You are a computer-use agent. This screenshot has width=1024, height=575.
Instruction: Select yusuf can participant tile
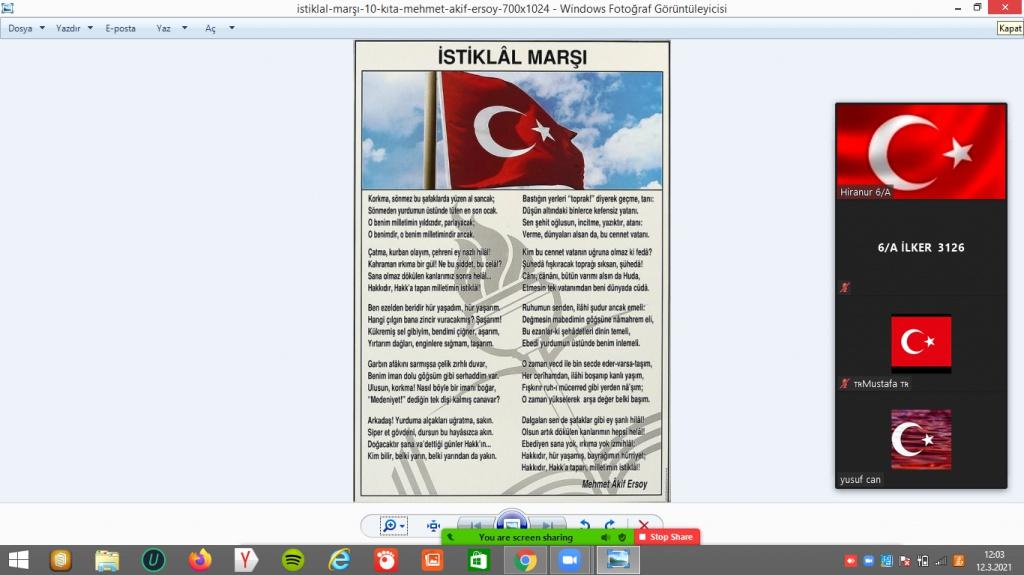point(920,440)
